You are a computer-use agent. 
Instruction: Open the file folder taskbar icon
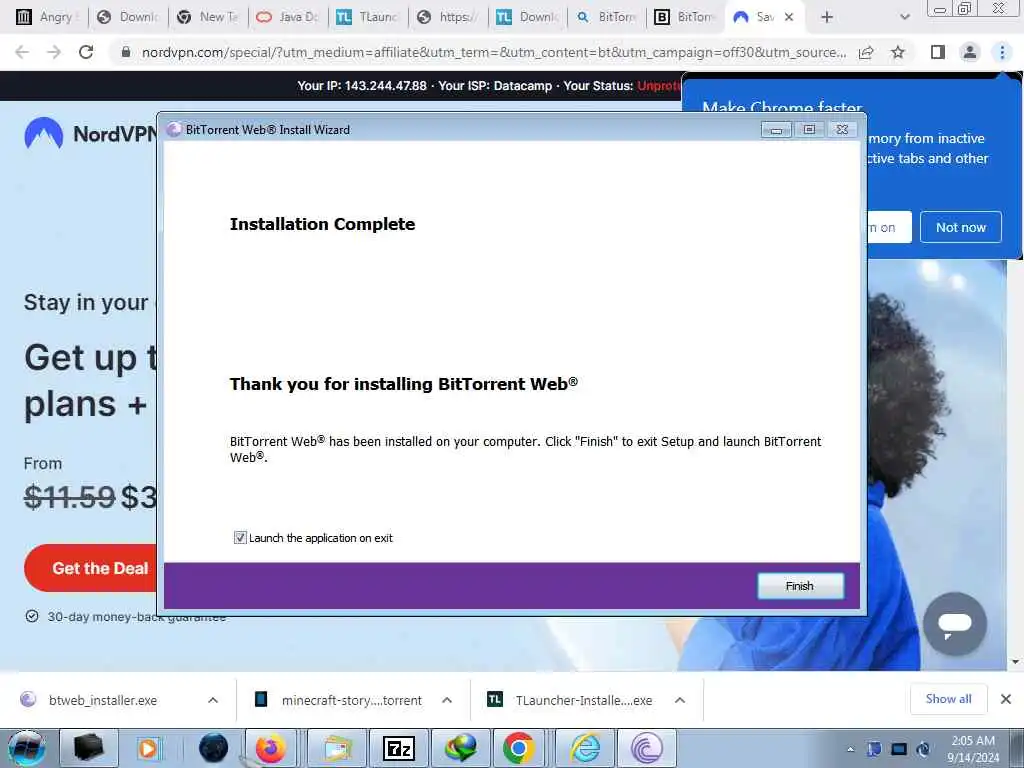pyautogui.click(x=336, y=748)
